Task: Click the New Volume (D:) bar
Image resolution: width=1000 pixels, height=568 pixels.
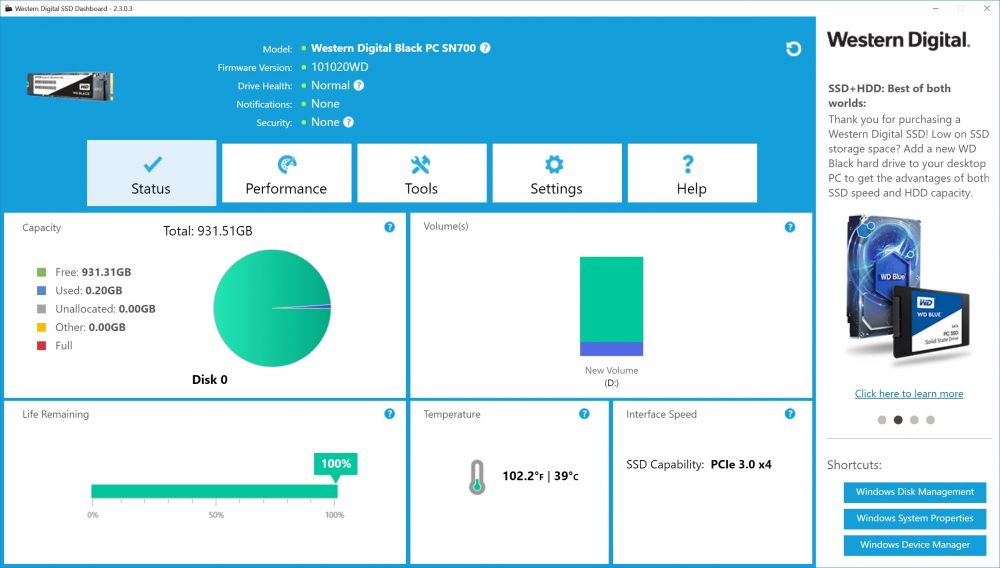Action: 612,306
